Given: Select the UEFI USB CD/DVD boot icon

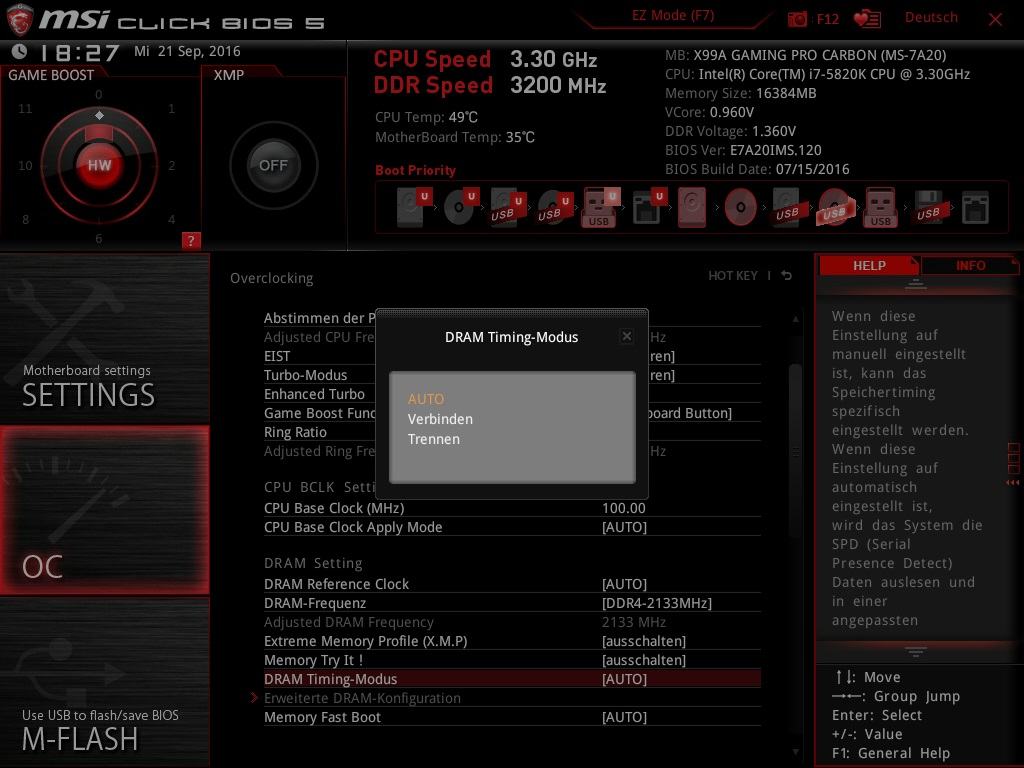Looking at the screenshot, I should coord(555,207).
